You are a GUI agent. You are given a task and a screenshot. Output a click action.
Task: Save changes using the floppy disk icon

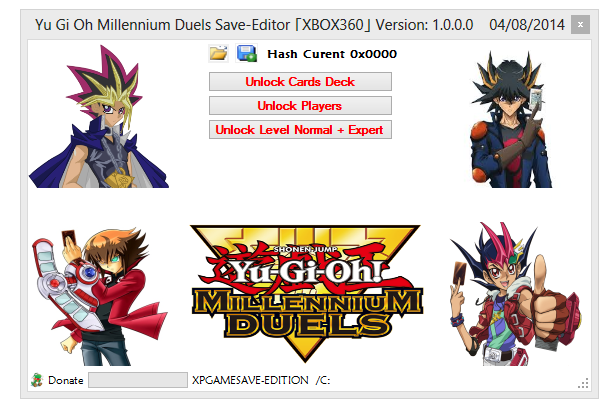(x=247, y=53)
